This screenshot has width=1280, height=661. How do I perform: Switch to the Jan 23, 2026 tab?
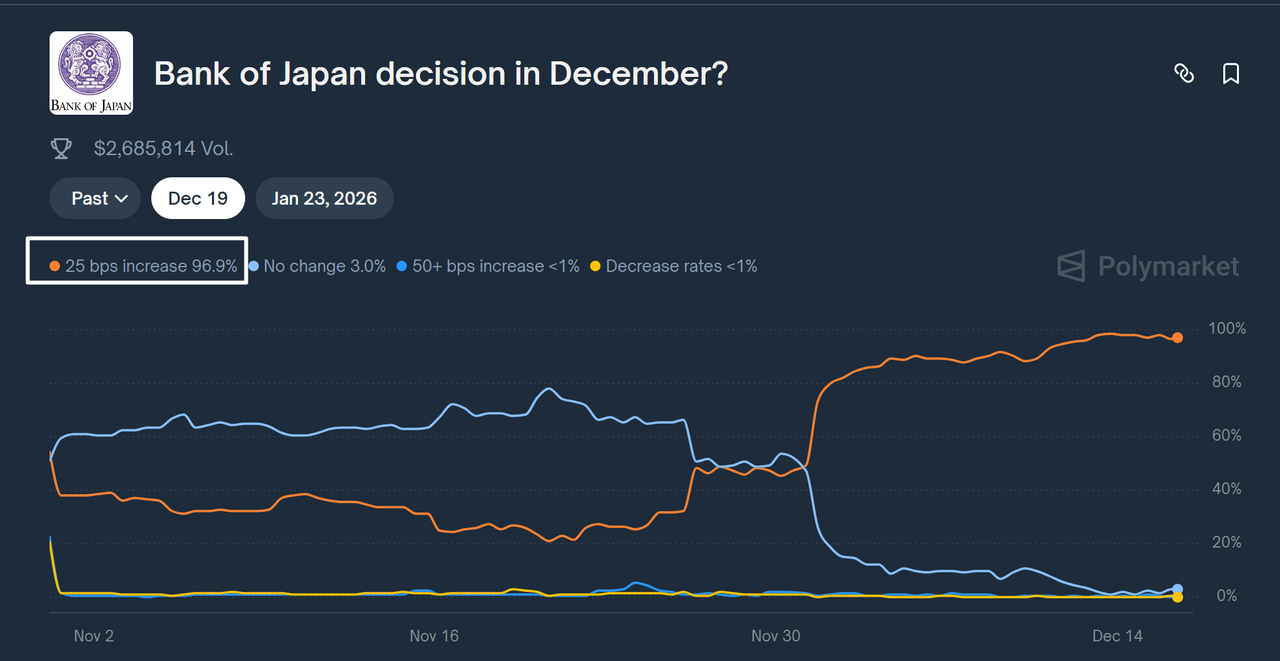(x=324, y=198)
